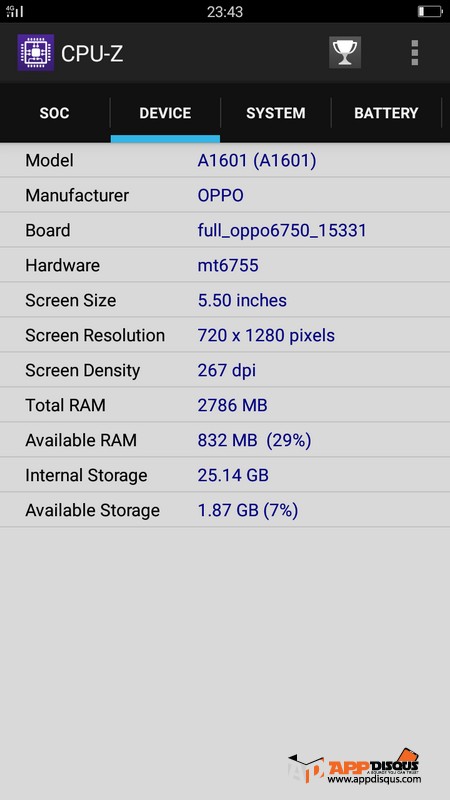The width and height of the screenshot is (450, 800).
Task: Open the trophy benchmark ranking icon
Action: pyautogui.click(x=345, y=52)
